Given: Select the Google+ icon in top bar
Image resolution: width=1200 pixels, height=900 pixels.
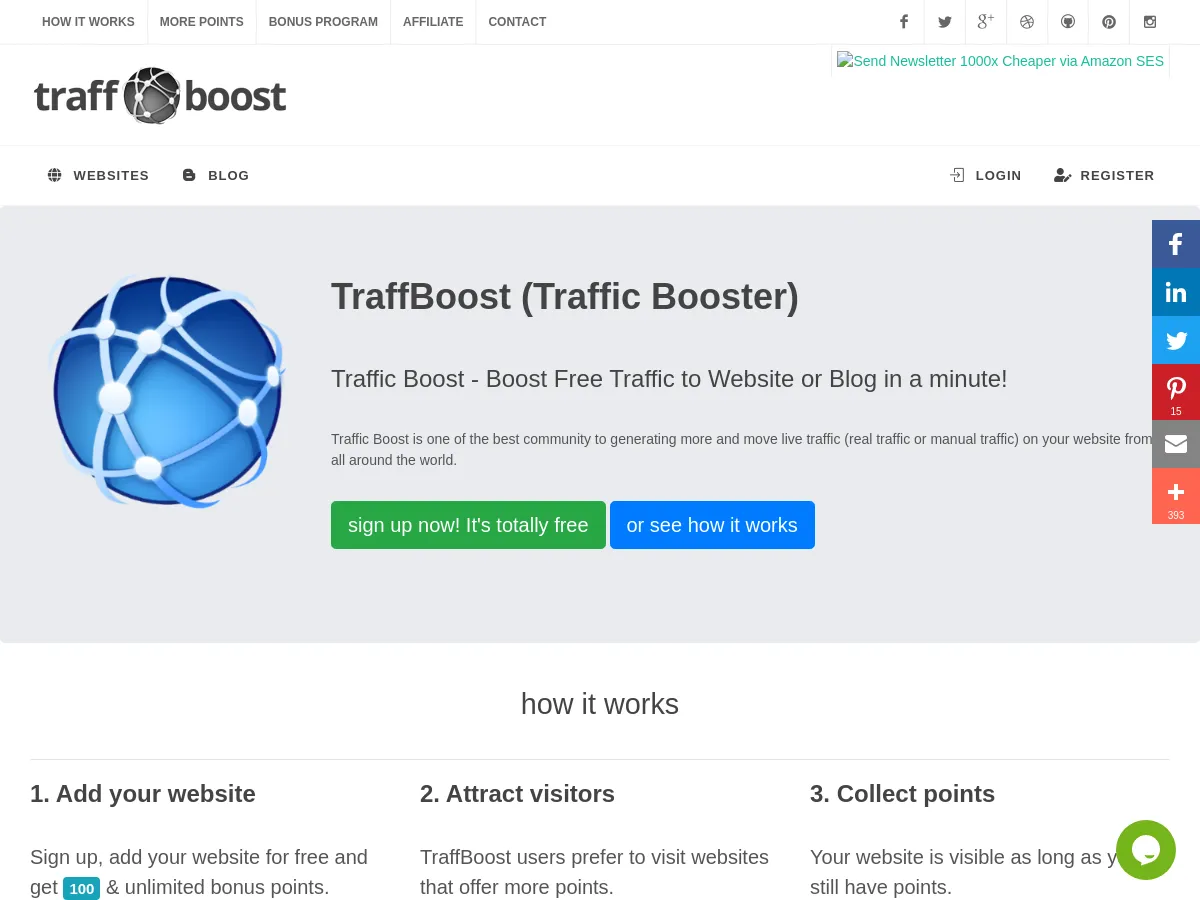Looking at the screenshot, I should coord(986,21).
